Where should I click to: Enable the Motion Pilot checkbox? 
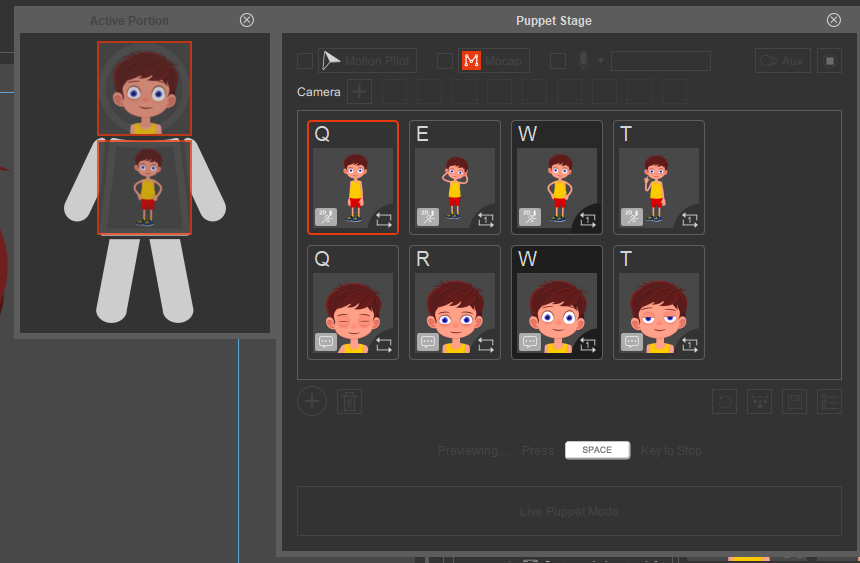click(x=305, y=61)
